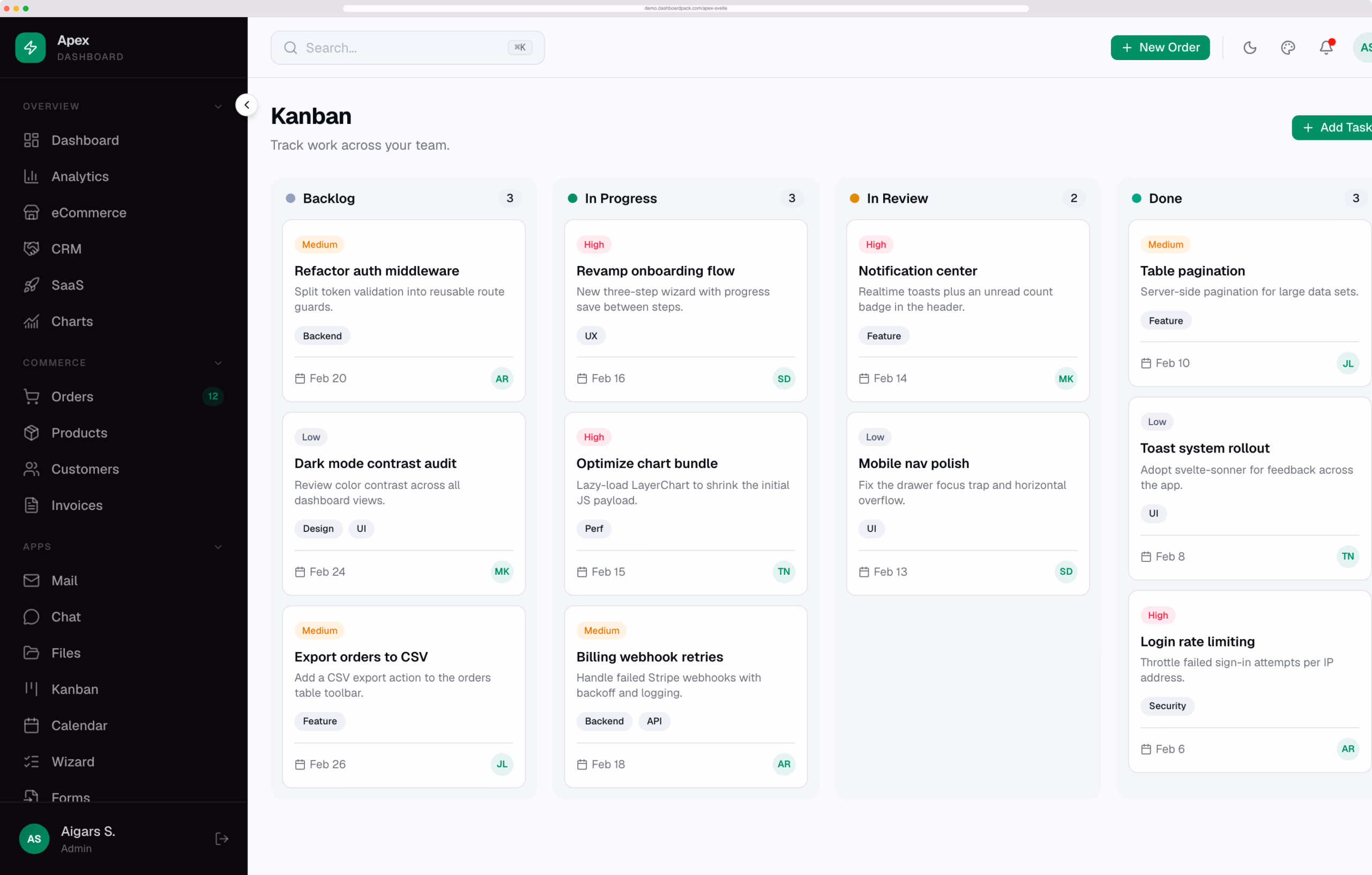The image size is (1372, 875).
Task: Click the Customers people icon
Action: pos(31,469)
